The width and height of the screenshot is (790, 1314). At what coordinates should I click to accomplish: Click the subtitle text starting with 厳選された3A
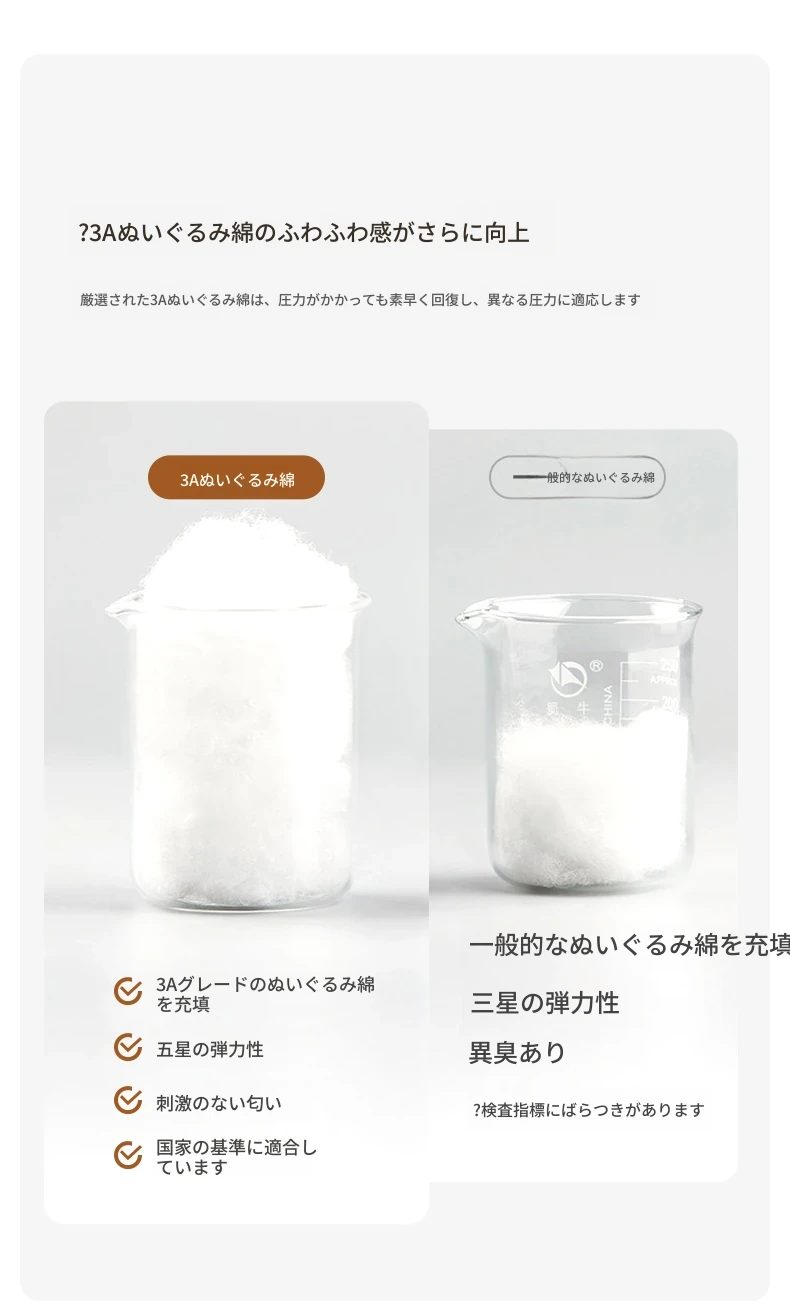point(360,299)
